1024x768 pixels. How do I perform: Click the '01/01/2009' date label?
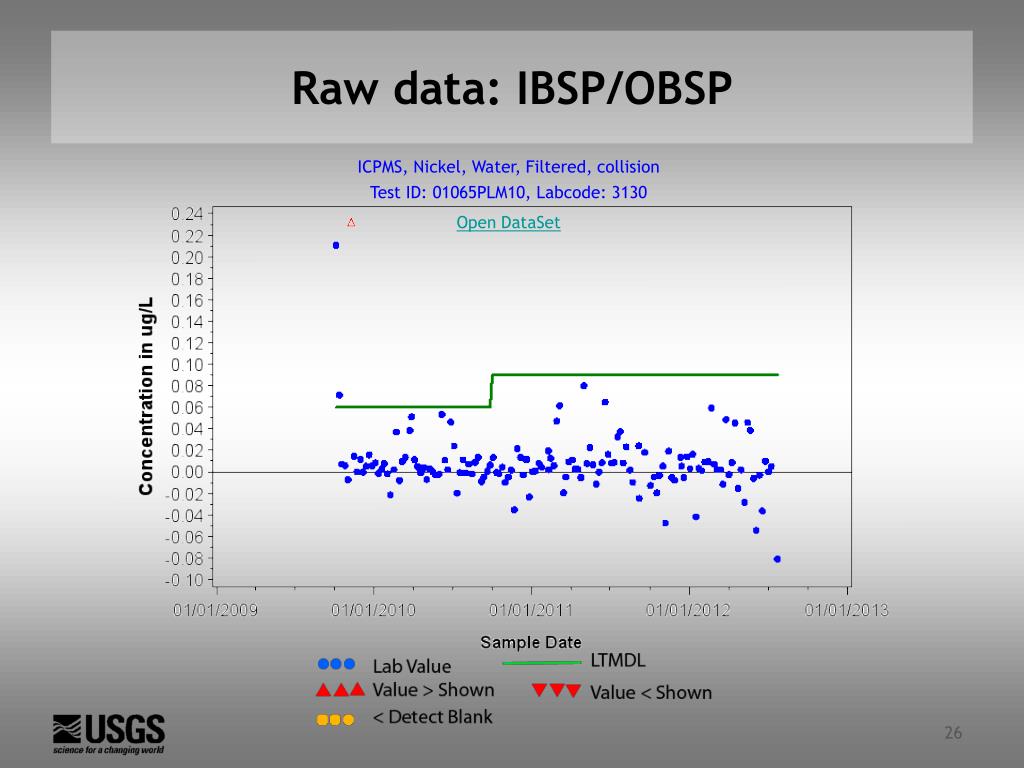216,611
